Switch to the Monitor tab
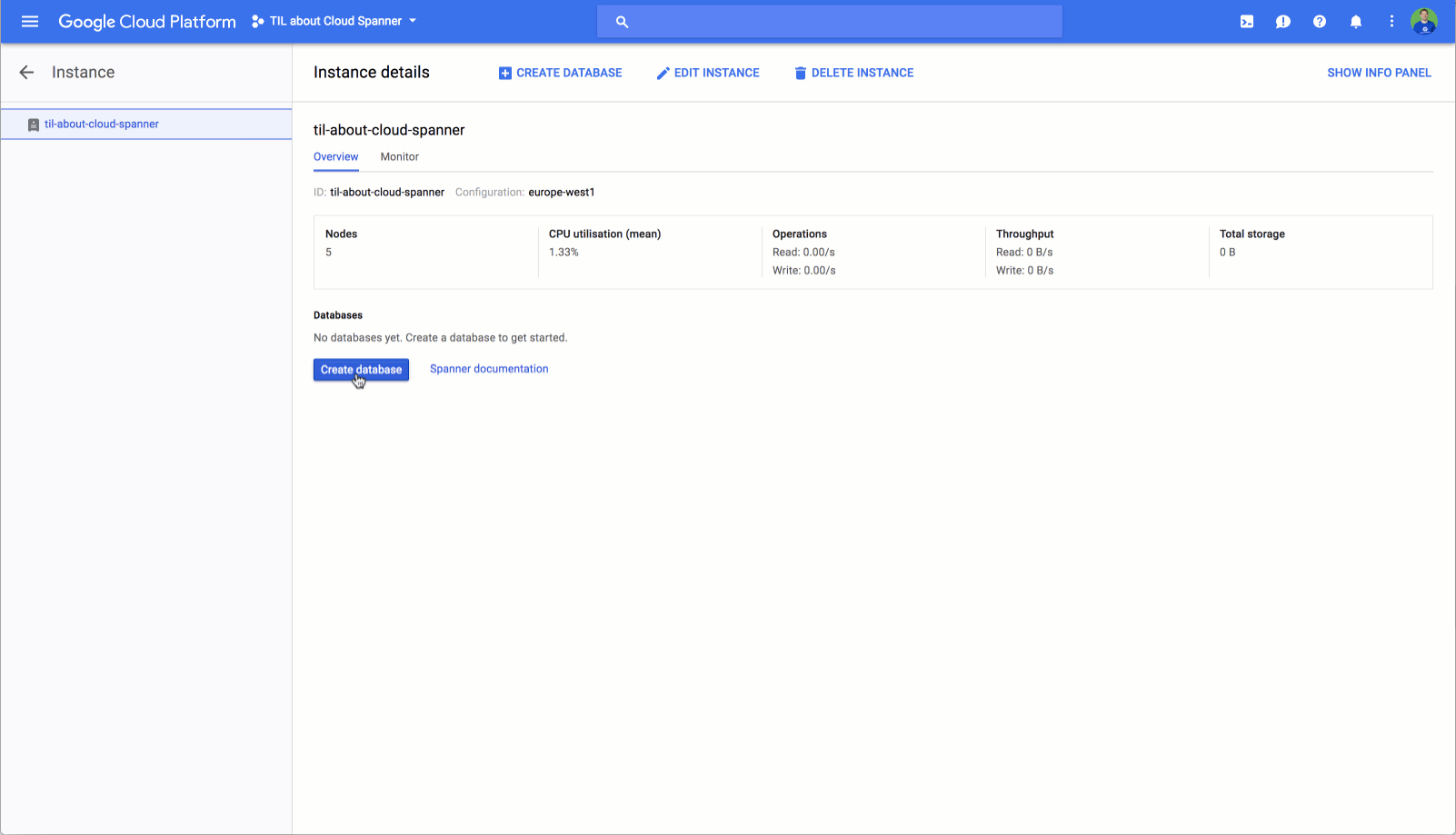Image resolution: width=1456 pixels, height=835 pixels. click(x=399, y=157)
